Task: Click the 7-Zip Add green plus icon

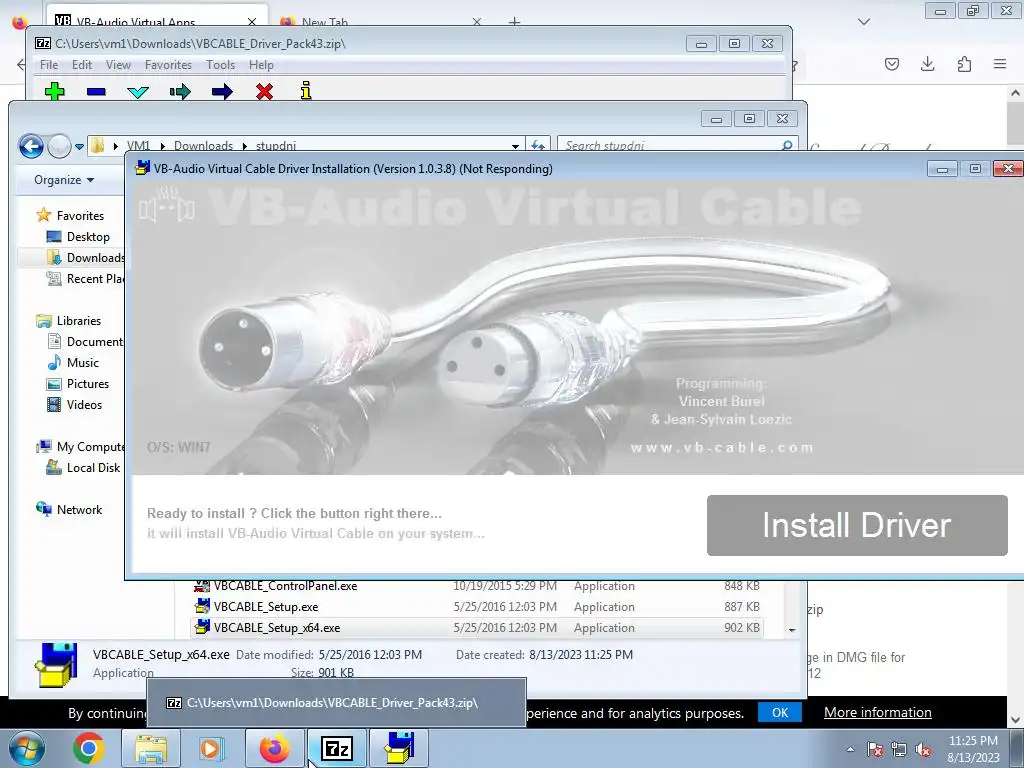Action: 54,91
